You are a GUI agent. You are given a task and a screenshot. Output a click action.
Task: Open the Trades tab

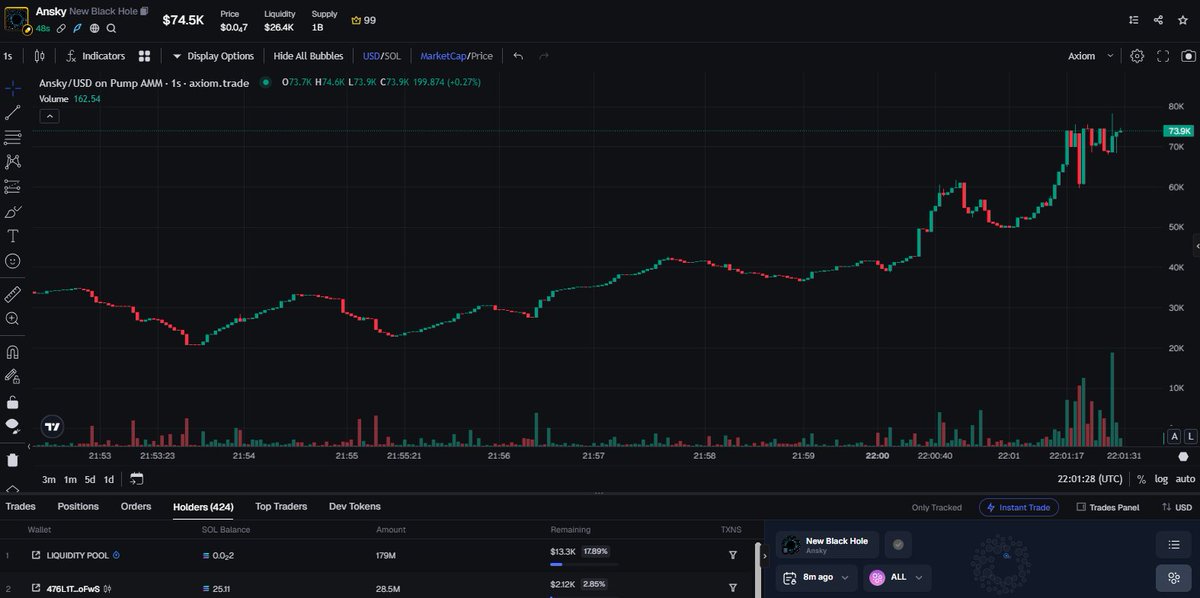point(20,507)
